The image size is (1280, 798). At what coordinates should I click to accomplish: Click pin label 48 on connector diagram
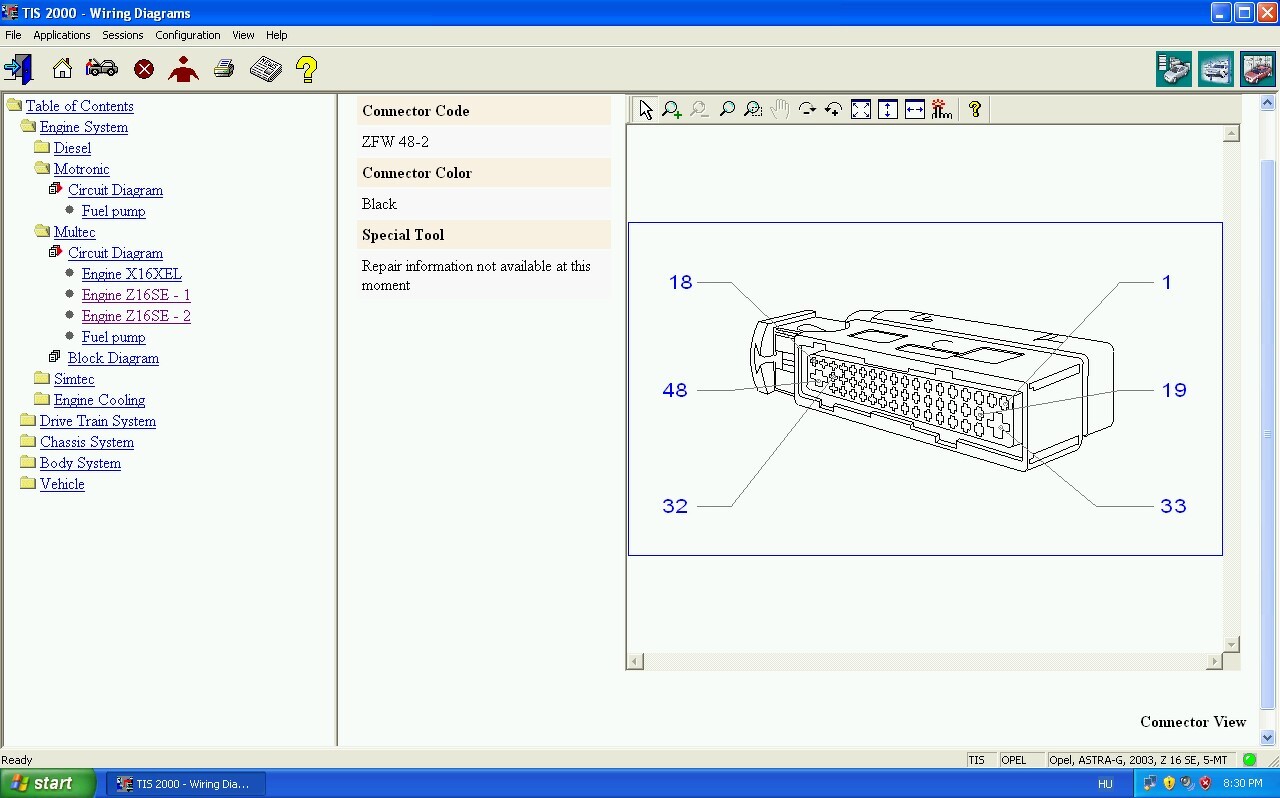(x=675, y=390)
